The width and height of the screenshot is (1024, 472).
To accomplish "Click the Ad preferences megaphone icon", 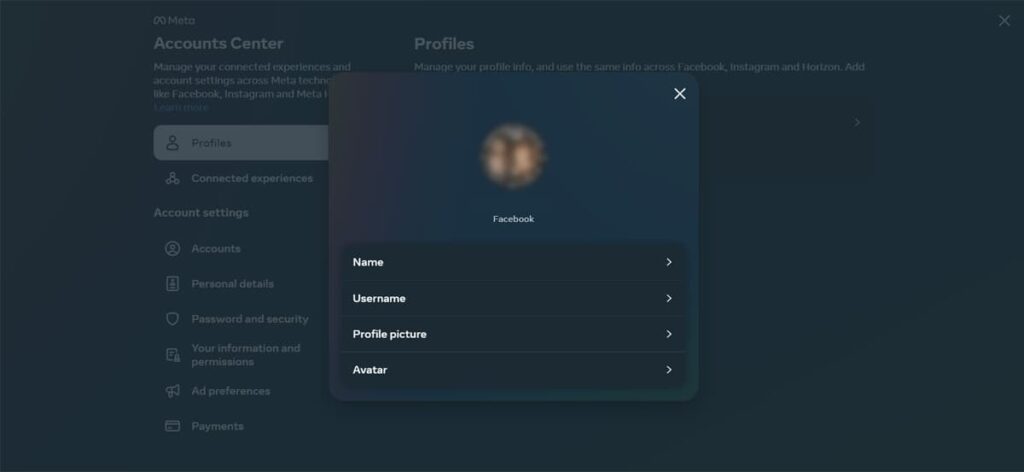I will (172, 391).
